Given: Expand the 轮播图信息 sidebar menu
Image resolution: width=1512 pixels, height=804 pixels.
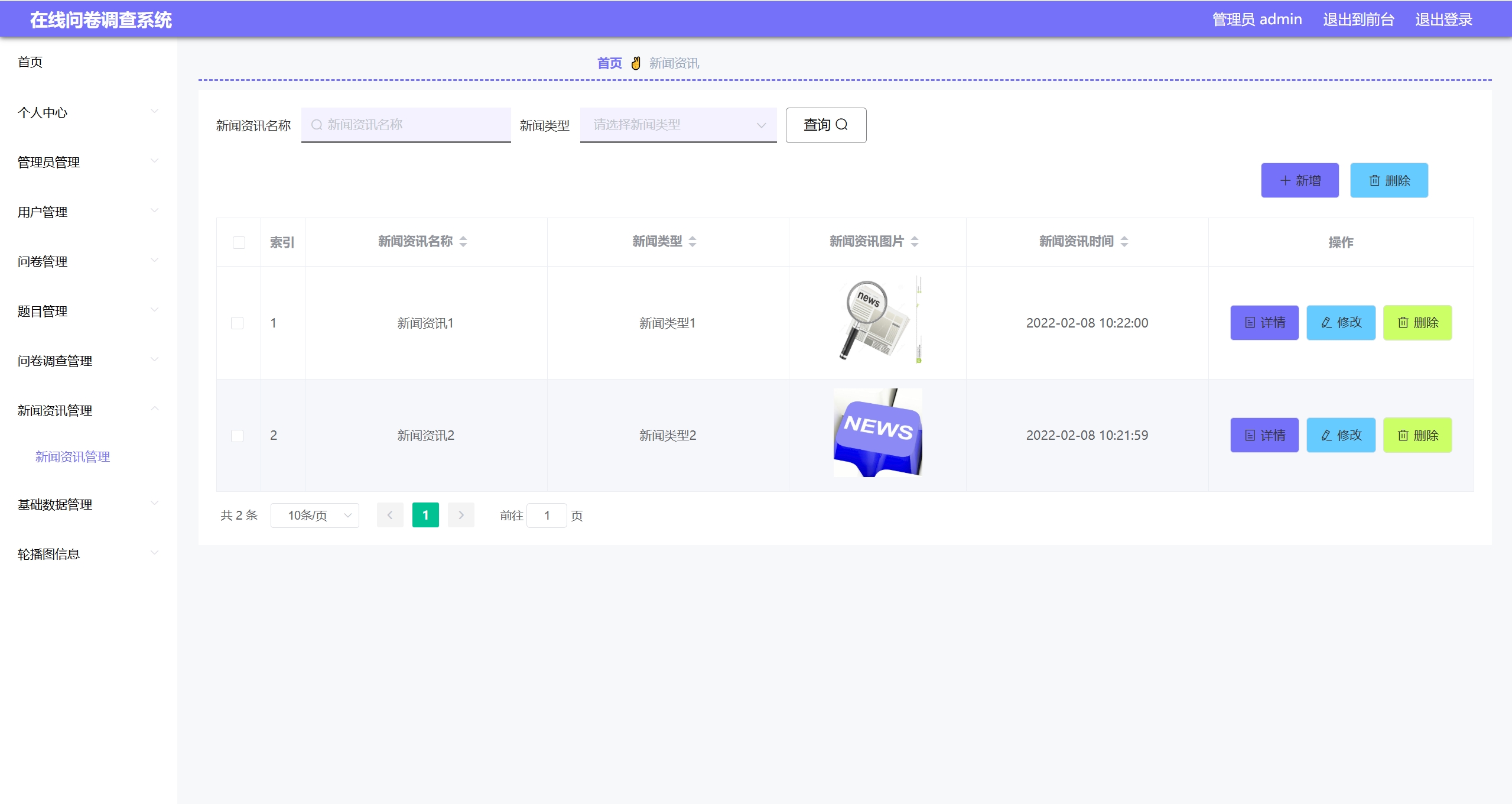Looking at the screenshot, I should click(x=89, y=554).
